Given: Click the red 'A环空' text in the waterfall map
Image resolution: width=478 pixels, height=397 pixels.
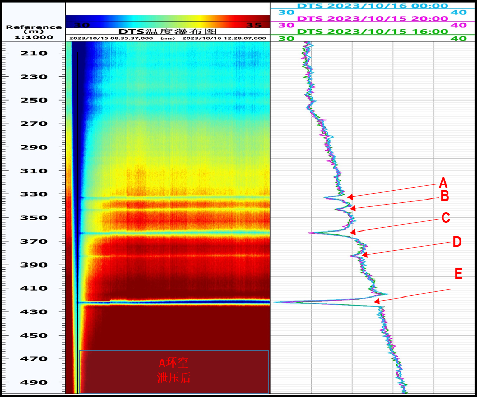Looking at the screenshot, I should (x=173, y=362).
